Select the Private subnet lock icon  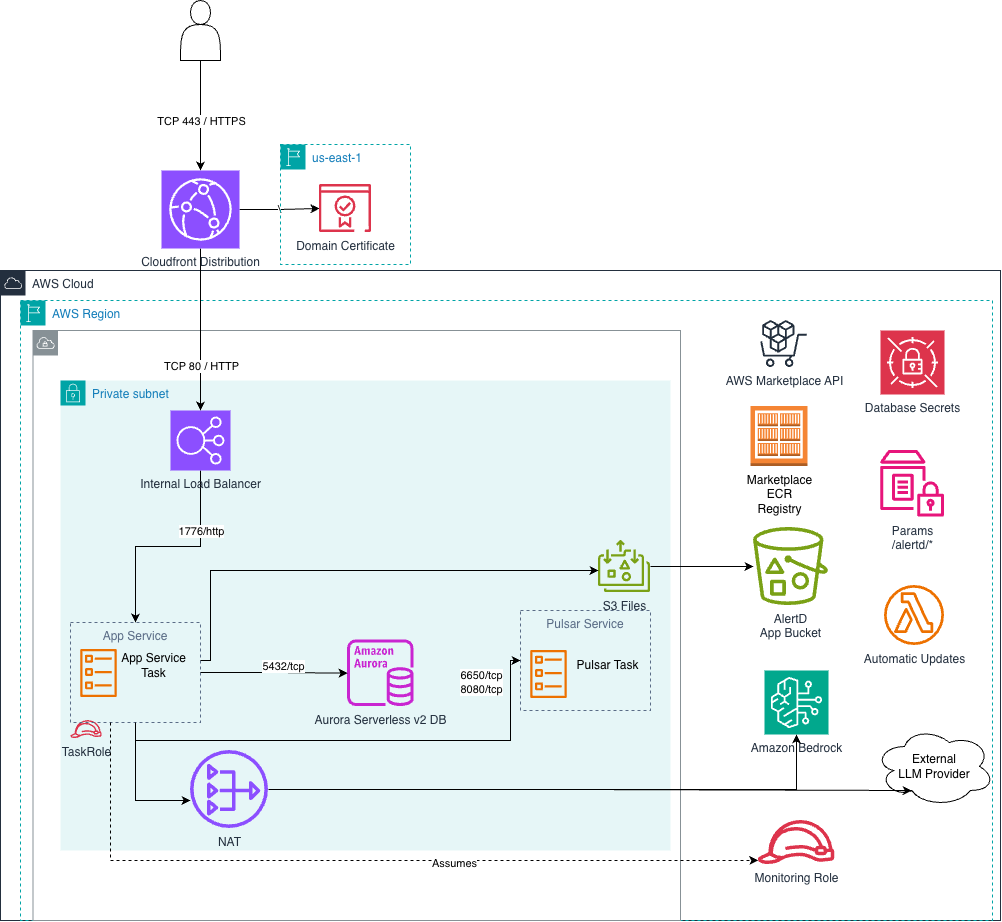(x=73, y=393)
